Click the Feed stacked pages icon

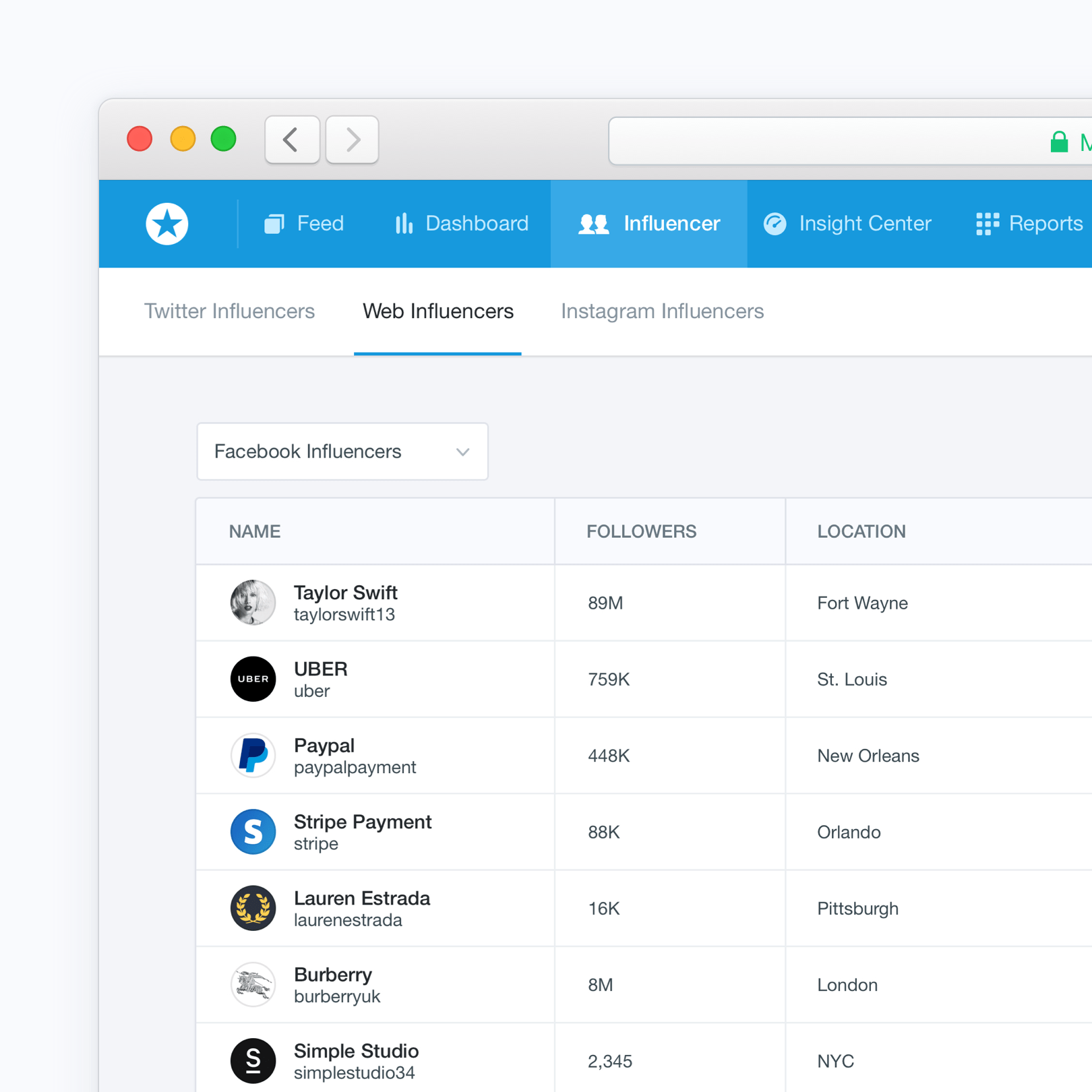(x=274, y=224)
